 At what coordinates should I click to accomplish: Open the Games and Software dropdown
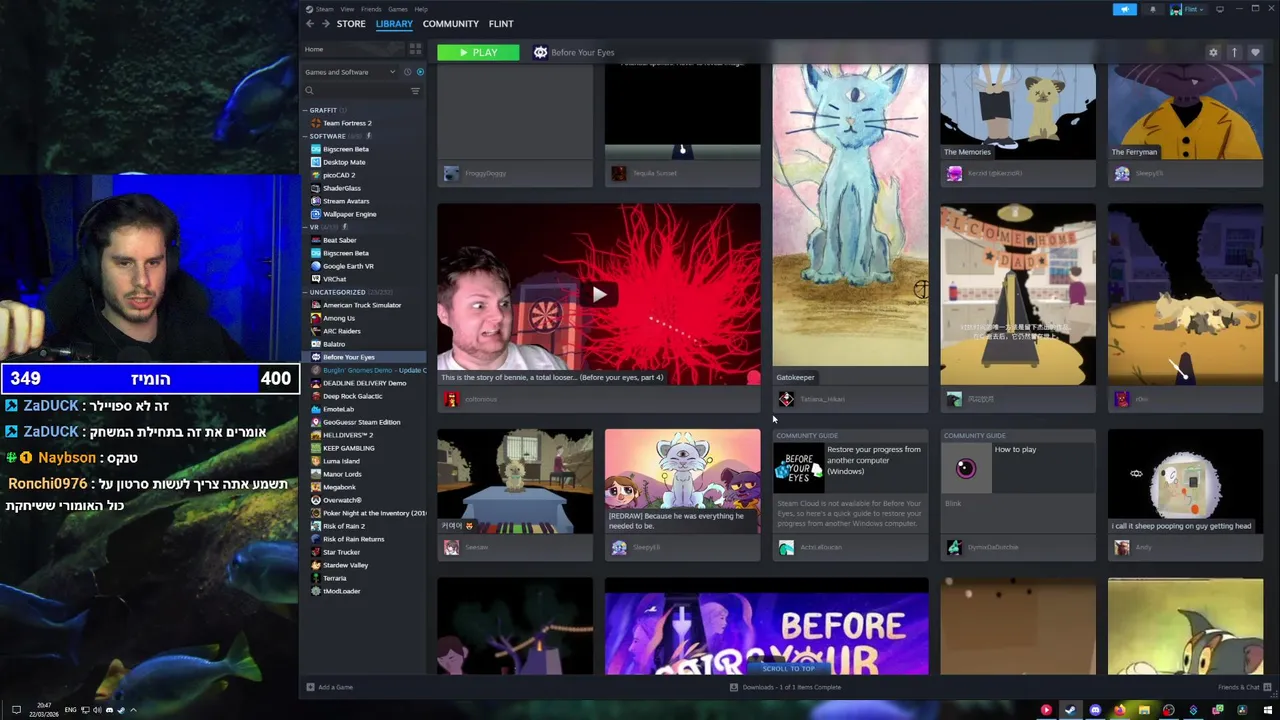point(350,72)
